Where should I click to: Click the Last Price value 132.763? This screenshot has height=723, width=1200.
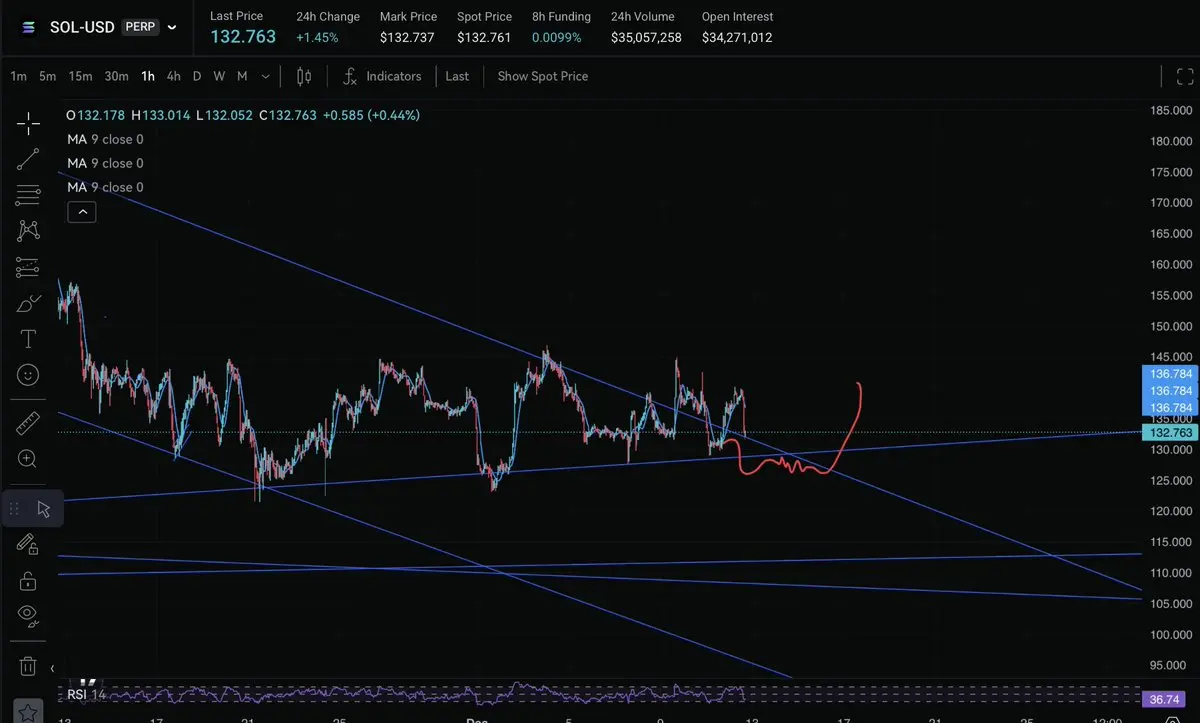point(243,37)
